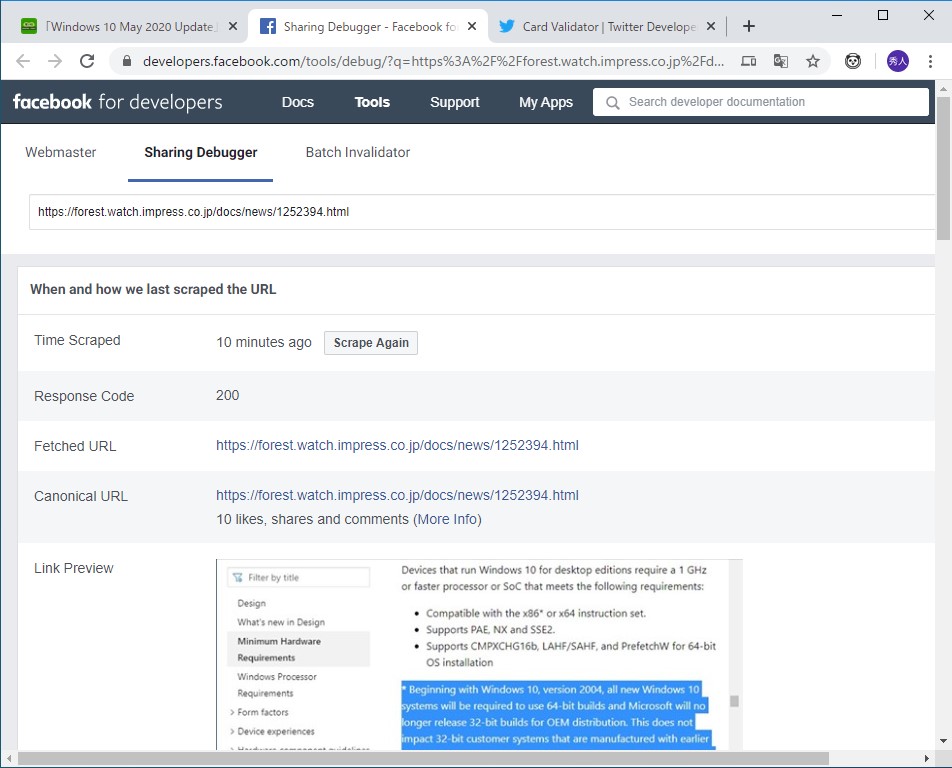Click the back navigation arrow
Image resolution: width=952 pixels, height=768 pixels.
point(22,60)
